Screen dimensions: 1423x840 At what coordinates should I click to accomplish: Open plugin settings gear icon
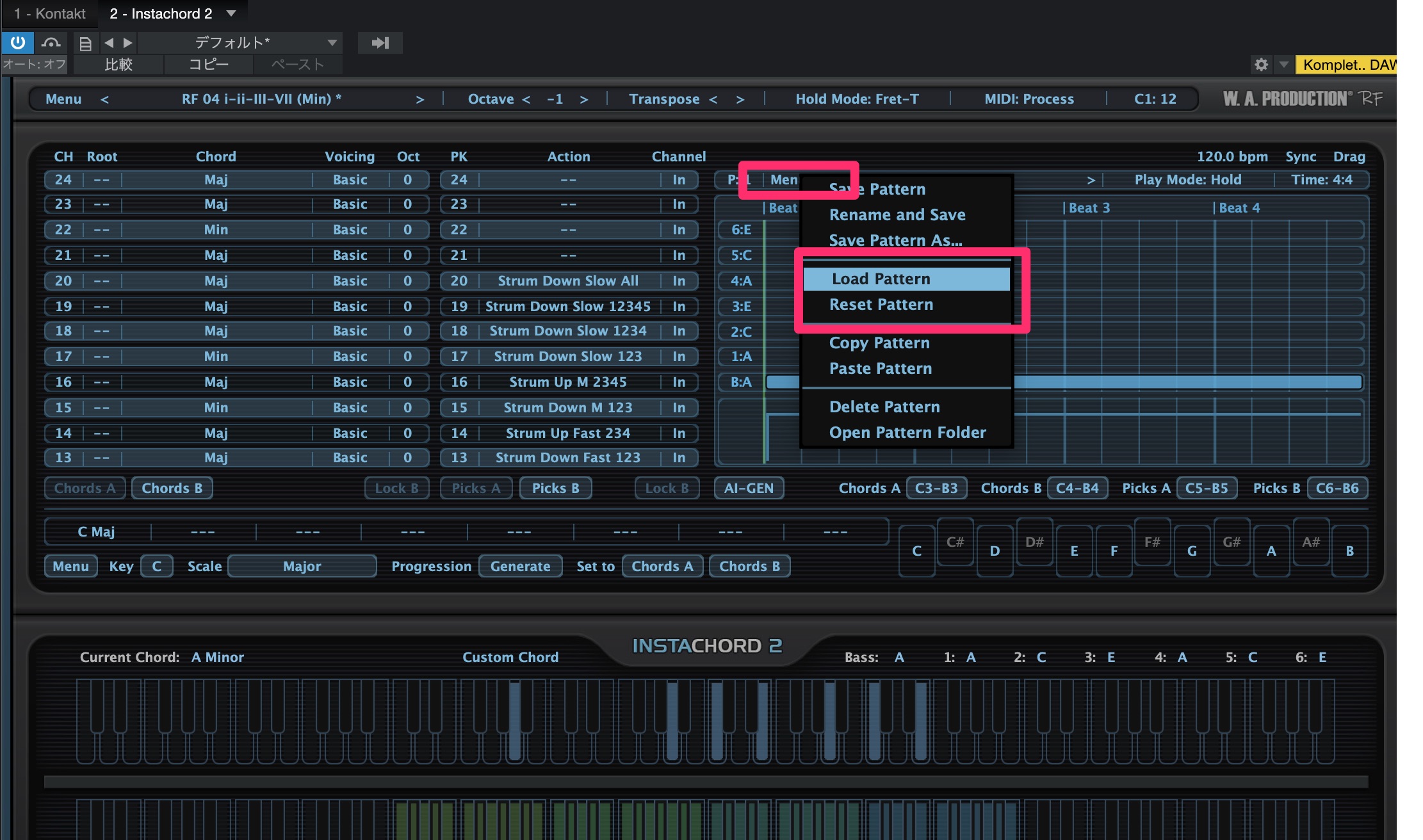(1261, 65)
